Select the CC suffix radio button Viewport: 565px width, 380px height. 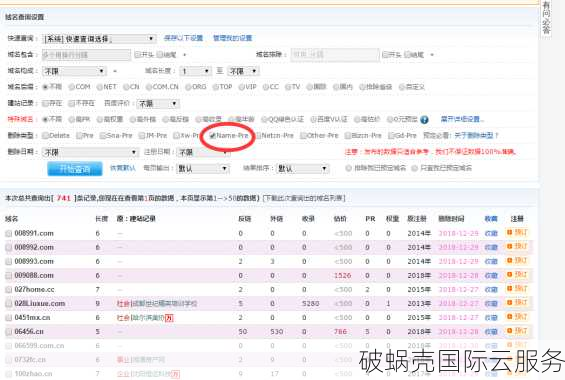coord(266,87)
